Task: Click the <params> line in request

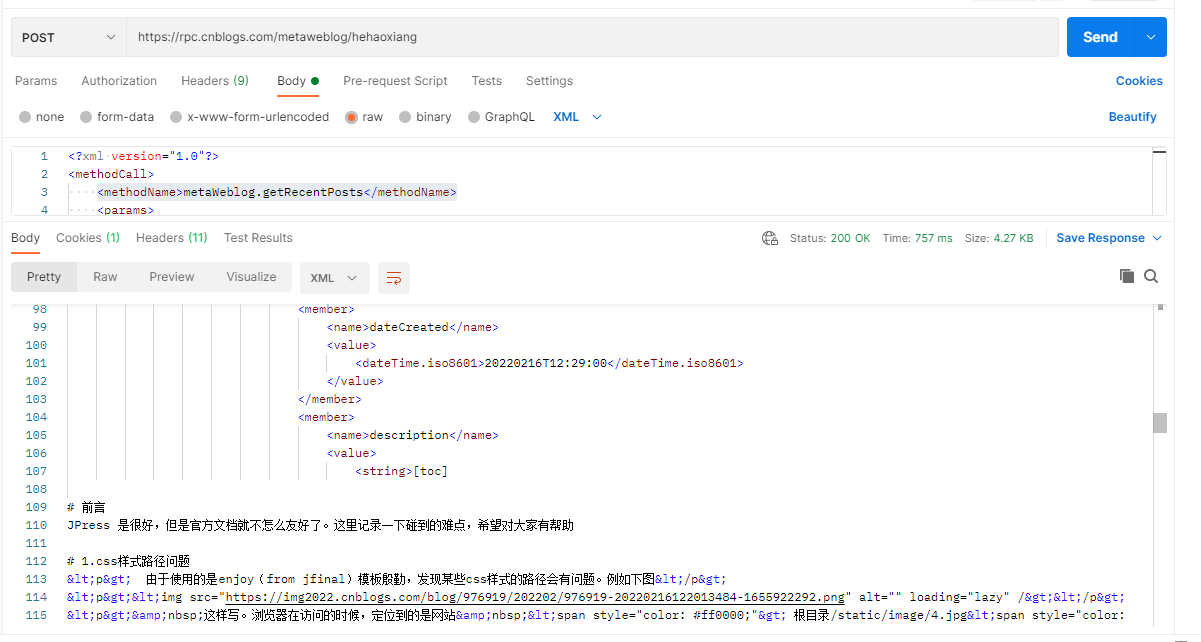Action: pos(126,210)
